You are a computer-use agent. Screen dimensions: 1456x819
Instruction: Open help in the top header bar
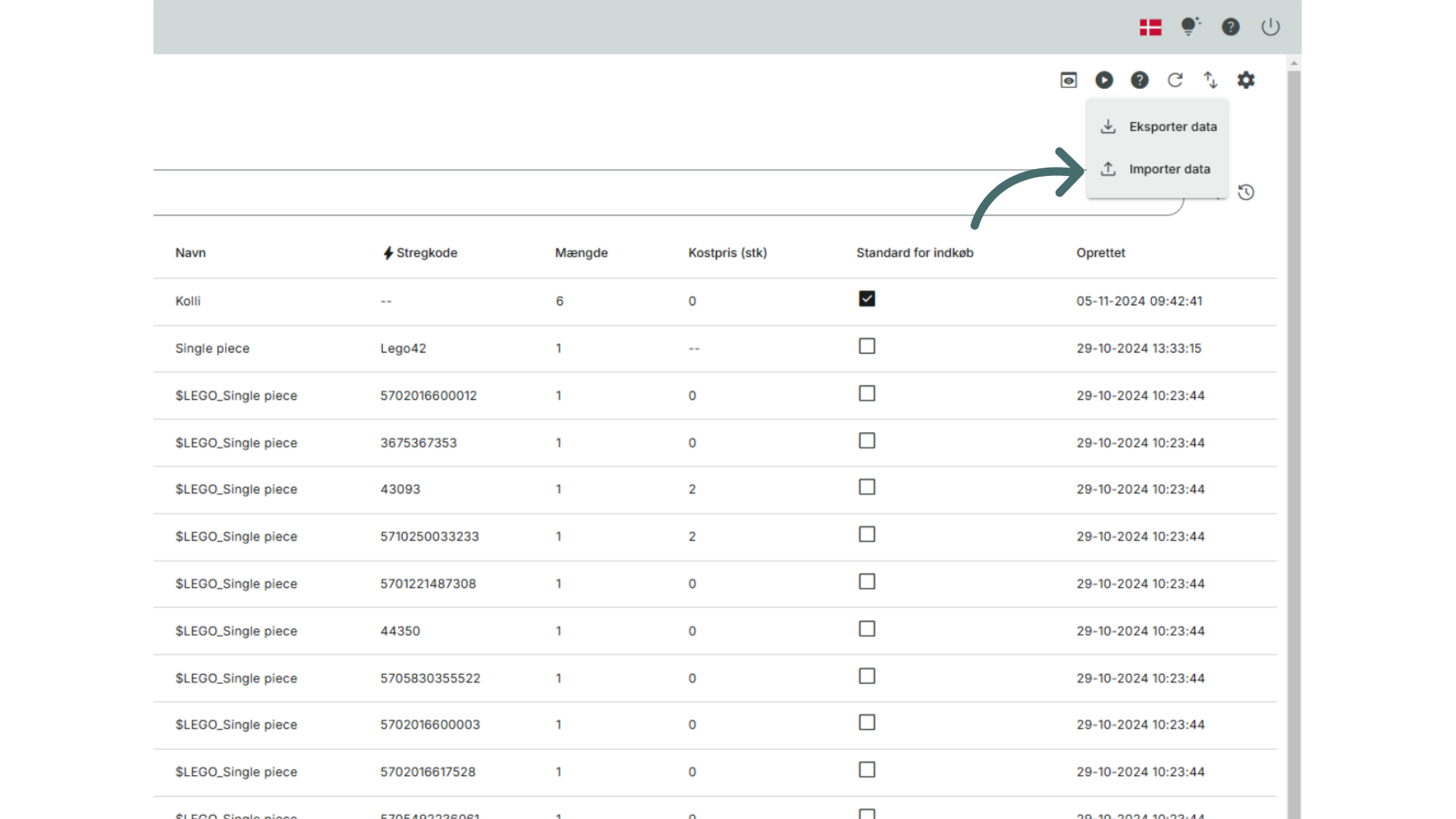1231,27
